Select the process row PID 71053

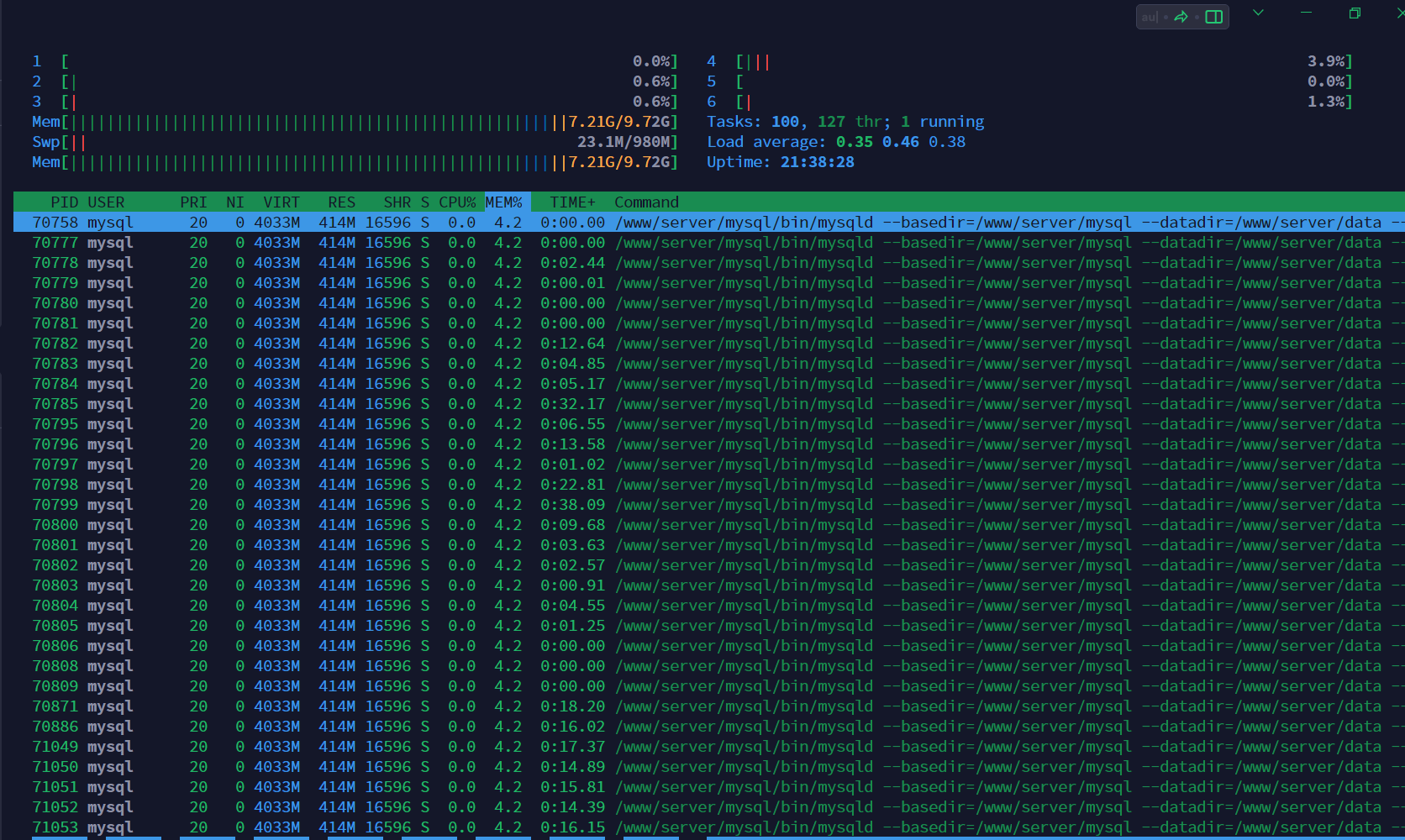709,827
